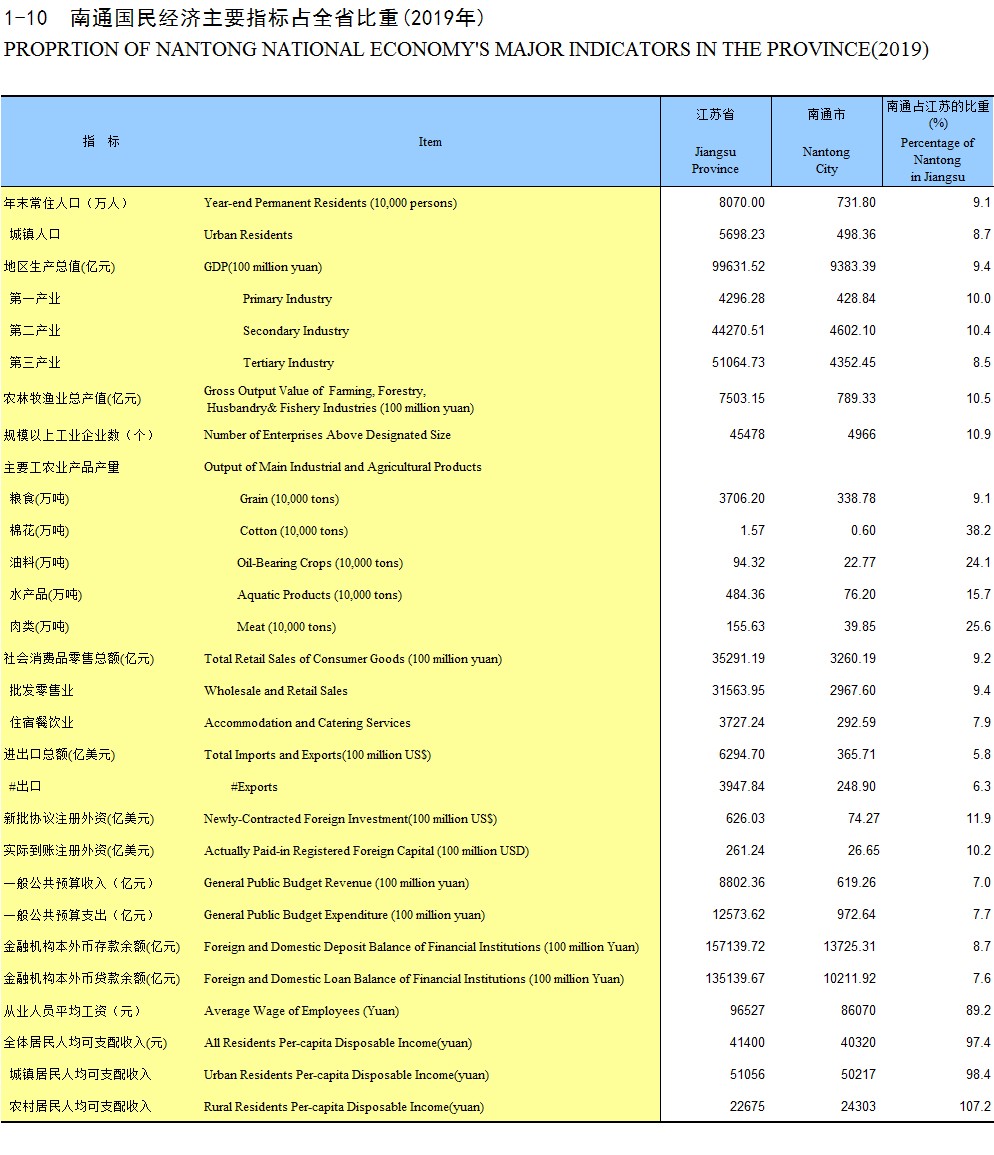Screen dimensions: 994x1155
Task: Select the Nantong deposit balance 13725.31
Action: 849,947
